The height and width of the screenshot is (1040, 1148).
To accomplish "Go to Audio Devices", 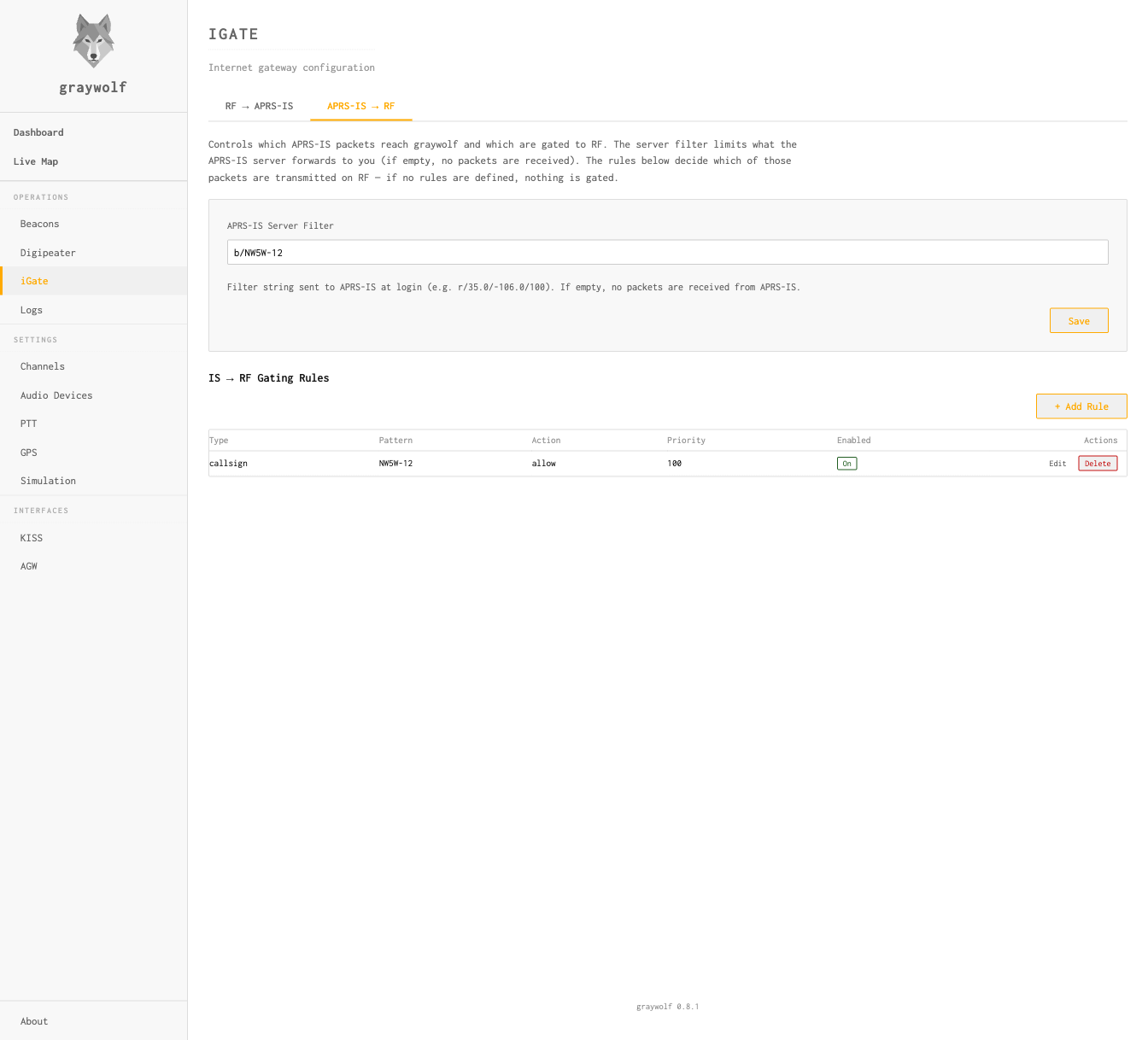I will click(x=56, y=395).
